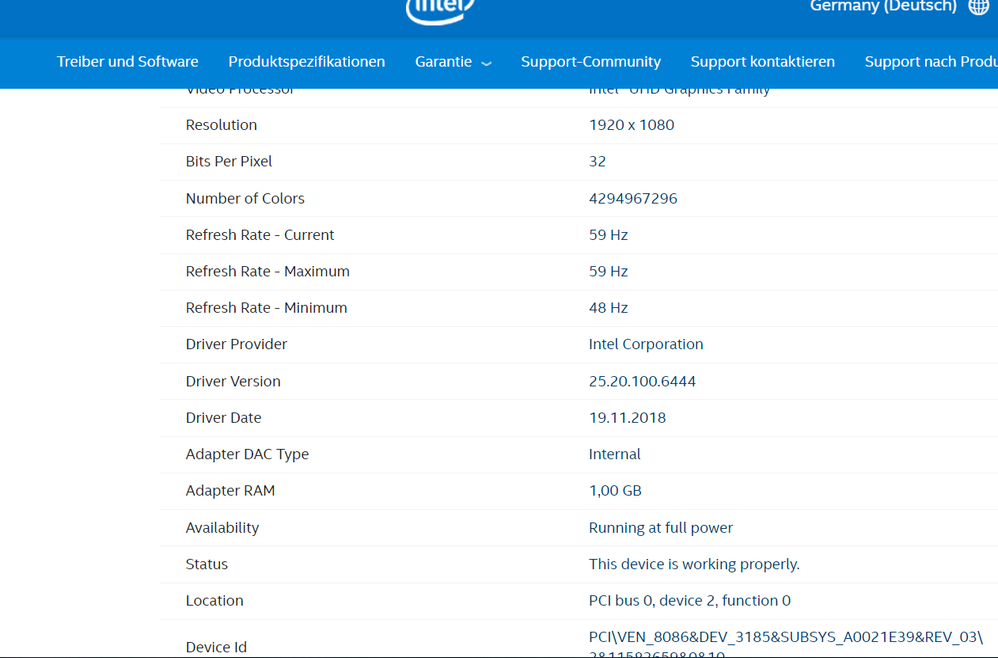Open the Germany (Deutsch) region selector
Image resolution: width=998 pixels, height=658 pixels.
tap(883, 7)
